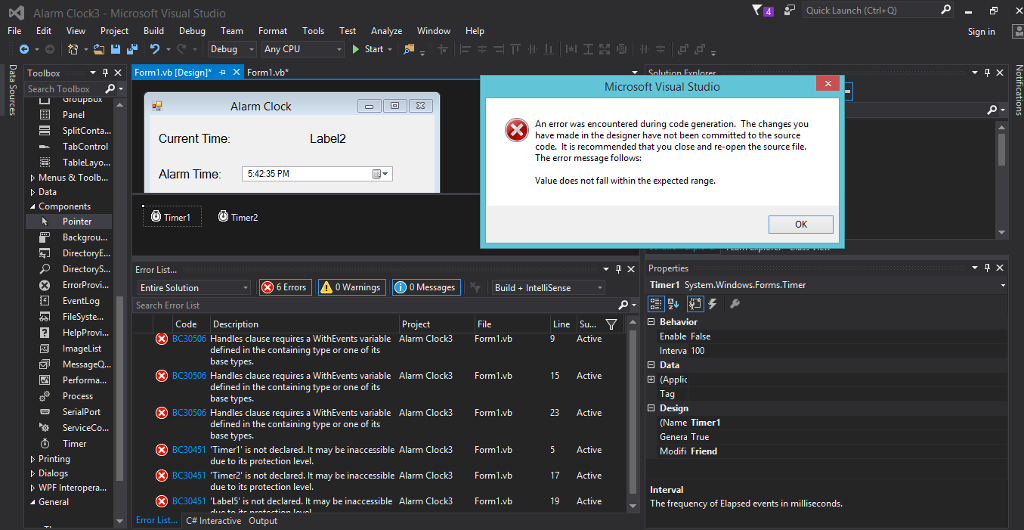The width and height of the screenshot is (1024, 530).
Task: Open the Timer1 object selector dropdown
Action: click(1002, 285)
